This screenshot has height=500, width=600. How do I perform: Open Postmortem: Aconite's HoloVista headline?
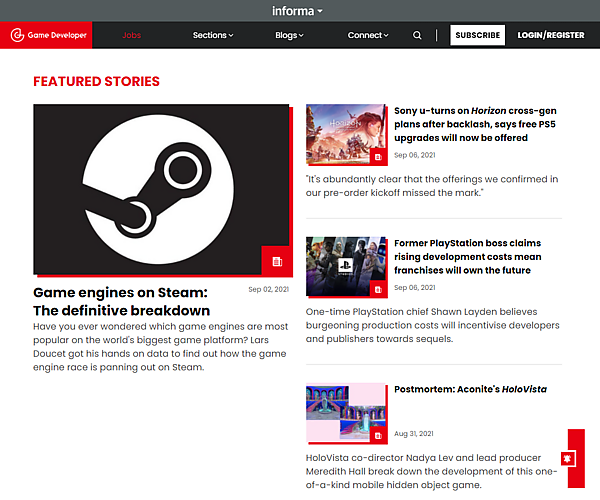click(470, 389)
